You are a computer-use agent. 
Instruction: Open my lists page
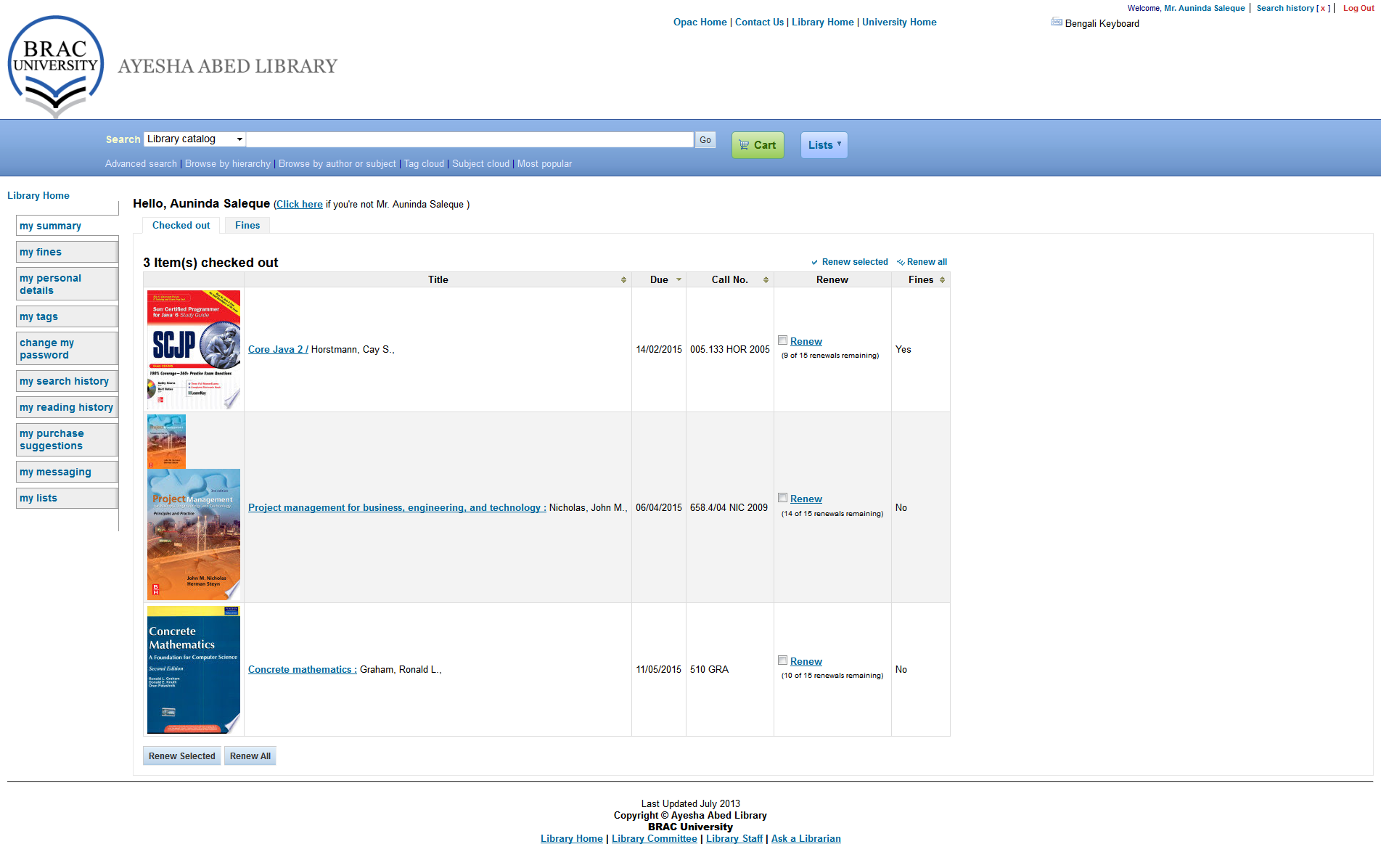tap(67, 498)
